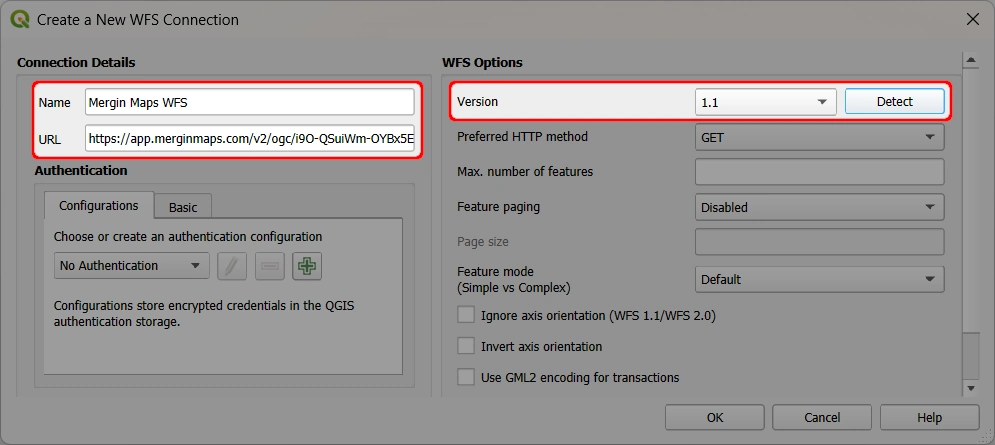This screenshot has height=445, width=995.
Task: Open Help for this dialog
Action: 929,418
